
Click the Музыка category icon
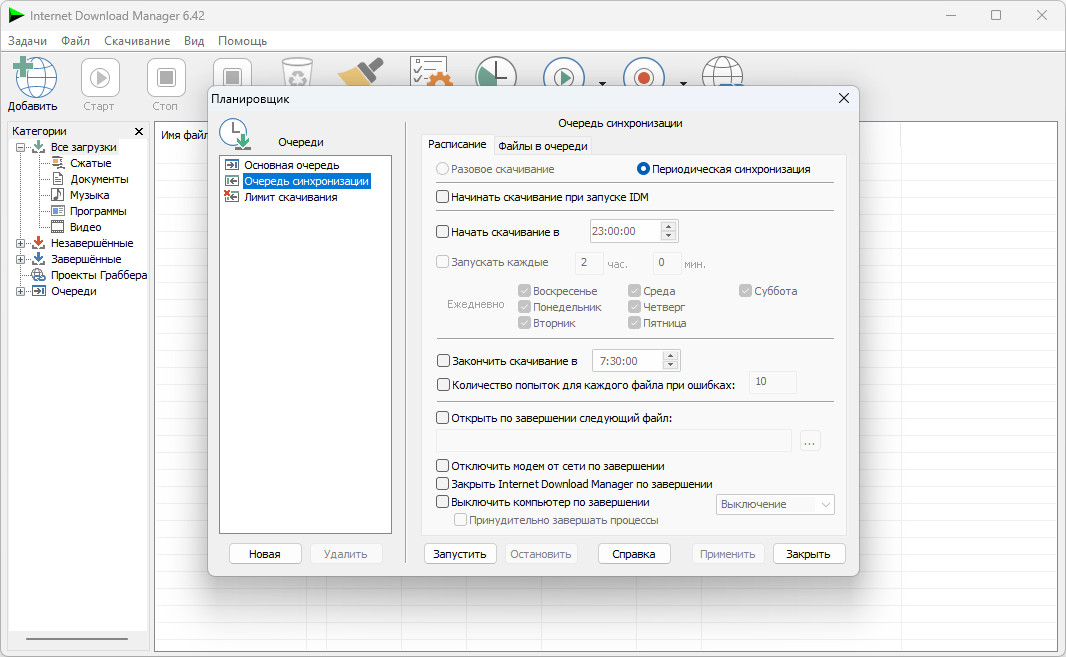point(58,195)
